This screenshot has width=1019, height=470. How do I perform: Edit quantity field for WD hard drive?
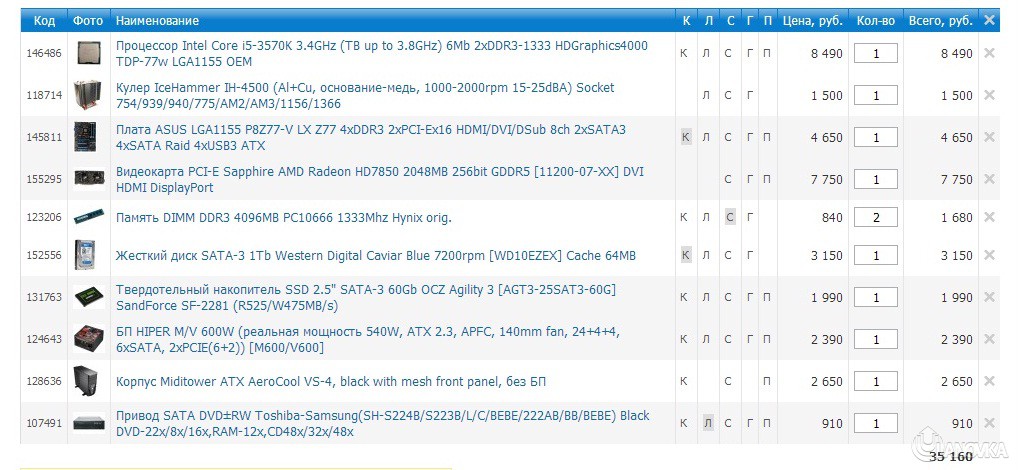coord(875,255)
